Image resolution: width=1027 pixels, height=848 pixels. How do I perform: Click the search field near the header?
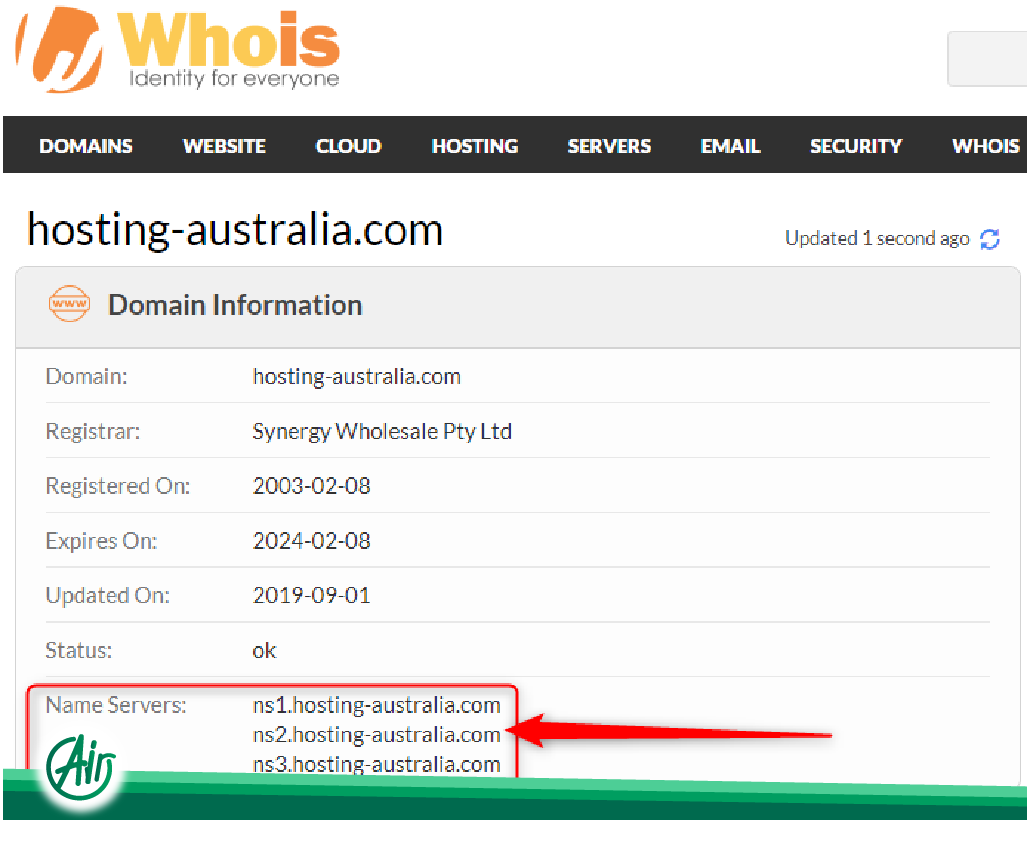[987, 58]
